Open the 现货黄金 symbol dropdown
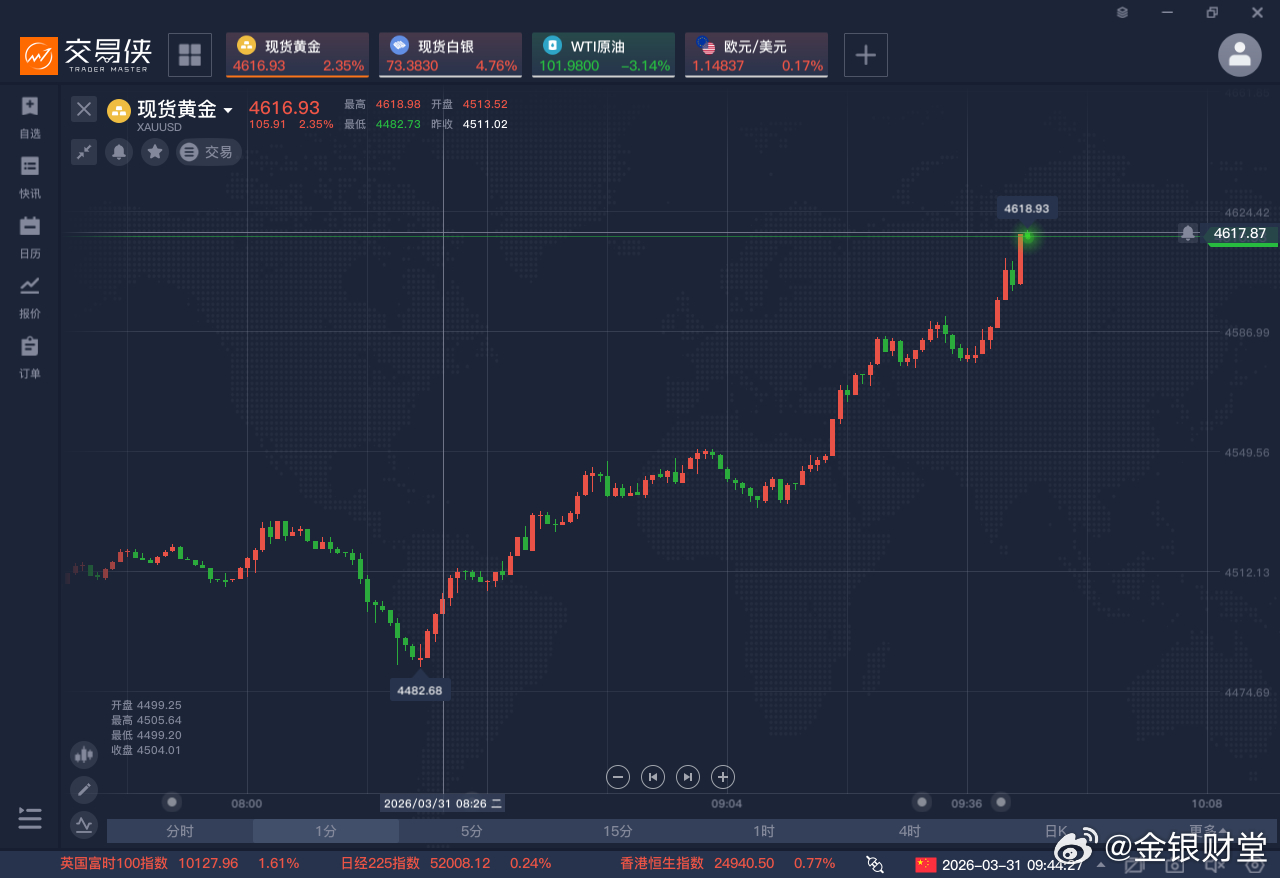The image size is (1280, 878). tap(228, 110)
